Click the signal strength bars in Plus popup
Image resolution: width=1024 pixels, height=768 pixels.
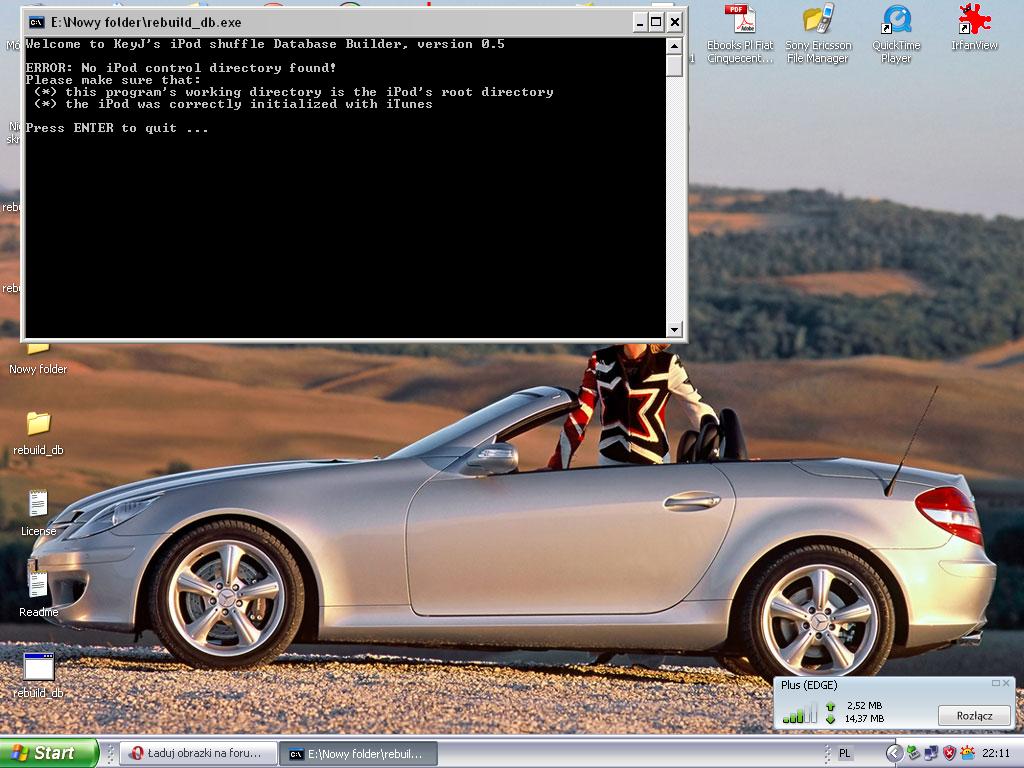point(800,713)
